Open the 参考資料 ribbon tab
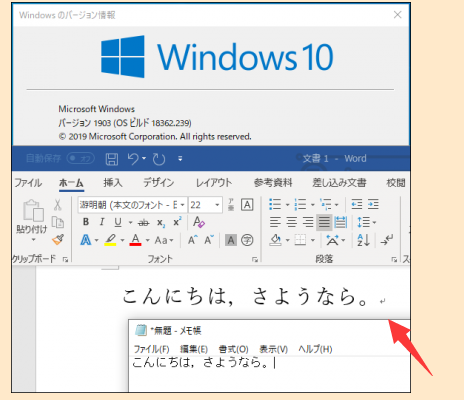Screen dimensions: 464x400 [273, 183]
